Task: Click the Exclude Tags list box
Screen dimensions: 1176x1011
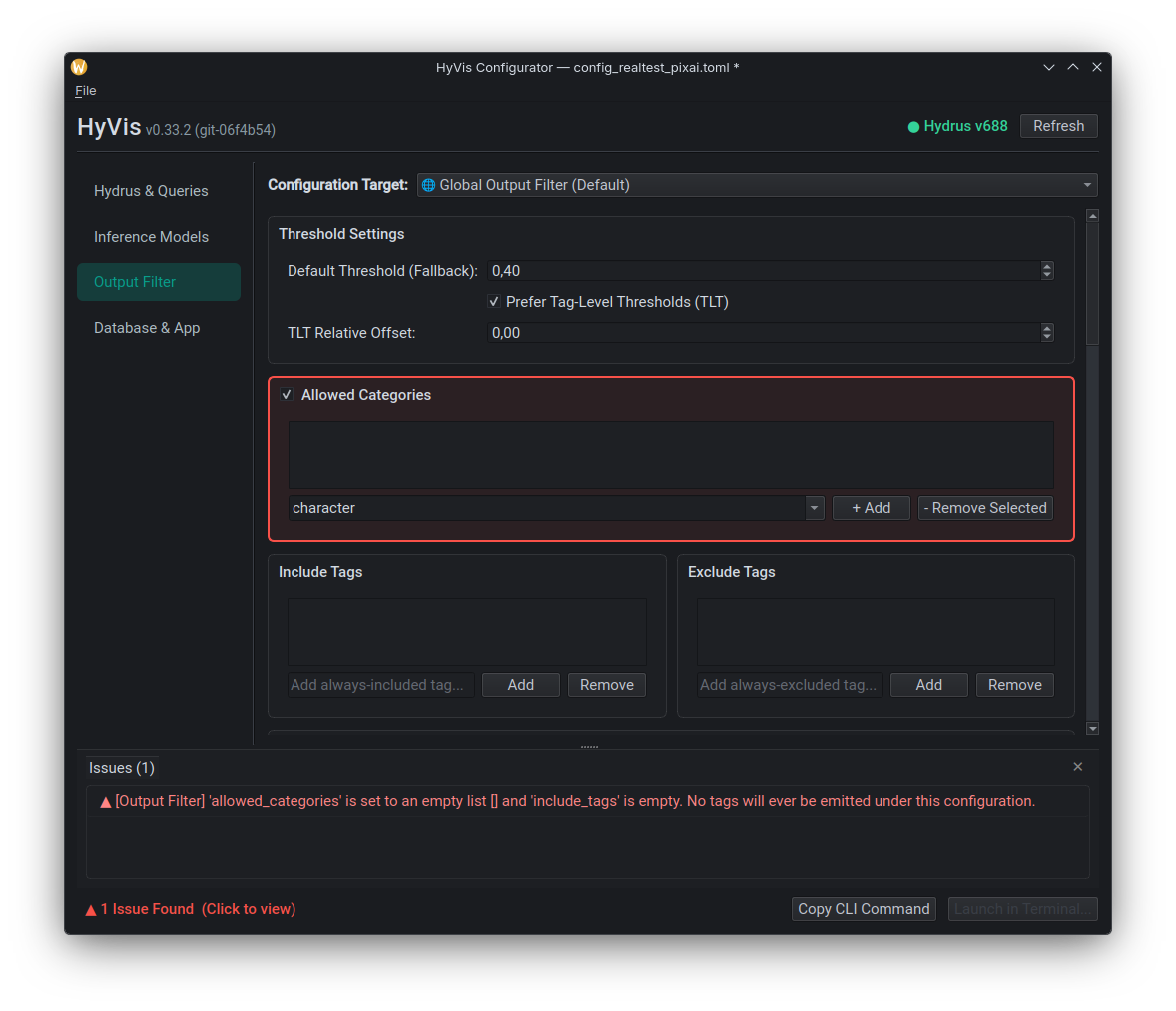Action: 876,632
